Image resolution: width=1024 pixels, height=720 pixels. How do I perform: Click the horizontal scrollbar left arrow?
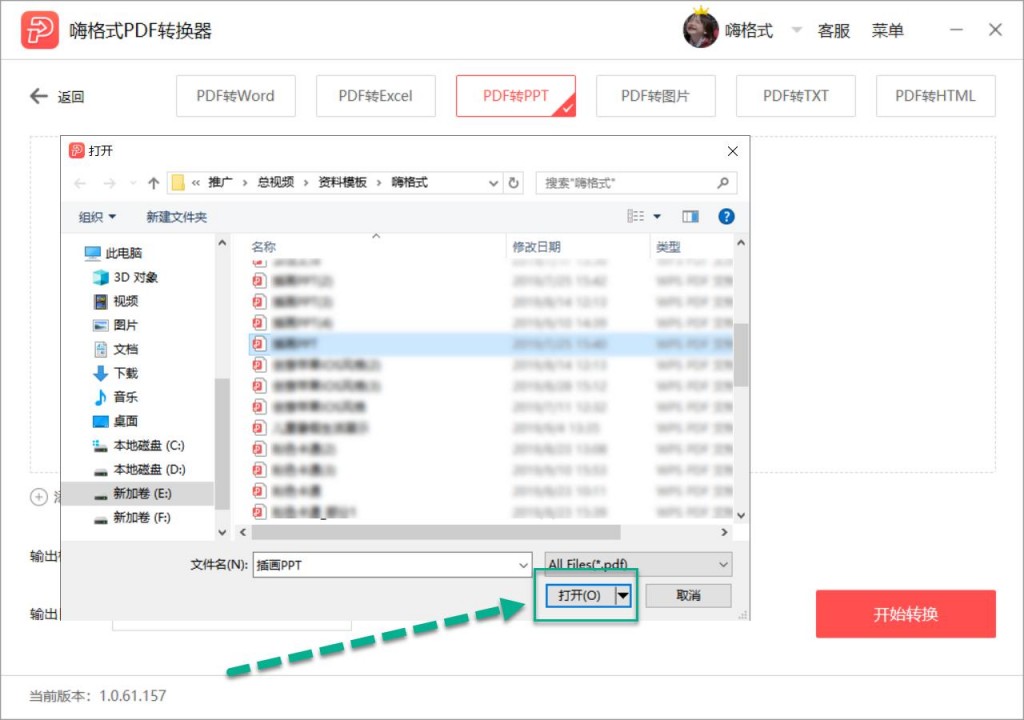coord(243,532)
